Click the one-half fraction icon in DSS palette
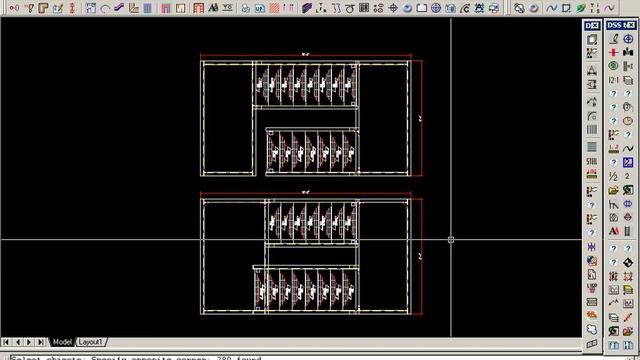The width and height of the screenshot is (640, 360). 613,176
